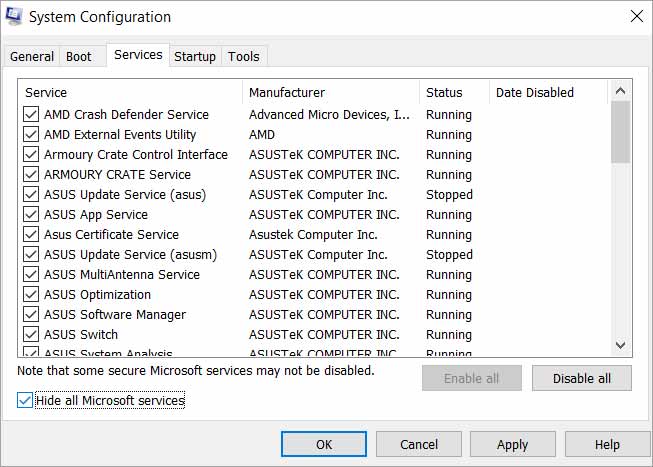
Task: Toggle AMD External Events Utility checkbox
Action: pyautogui.click(x=31, y=134)
